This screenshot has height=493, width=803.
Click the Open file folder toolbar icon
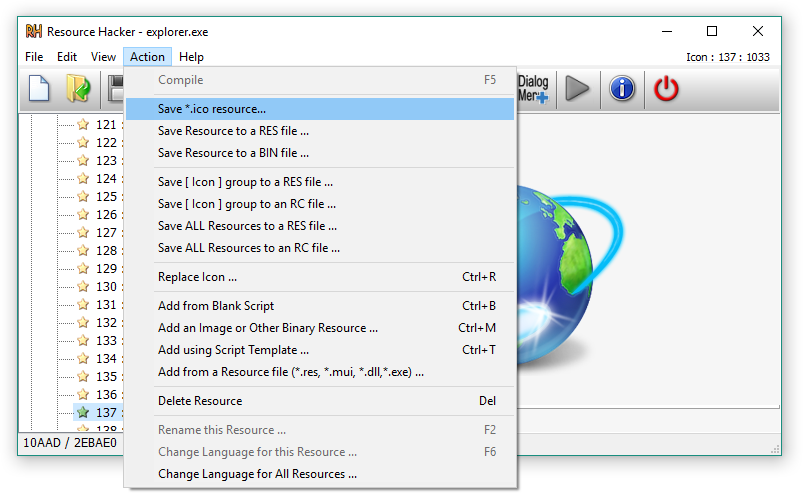click(x=77, y=89)
